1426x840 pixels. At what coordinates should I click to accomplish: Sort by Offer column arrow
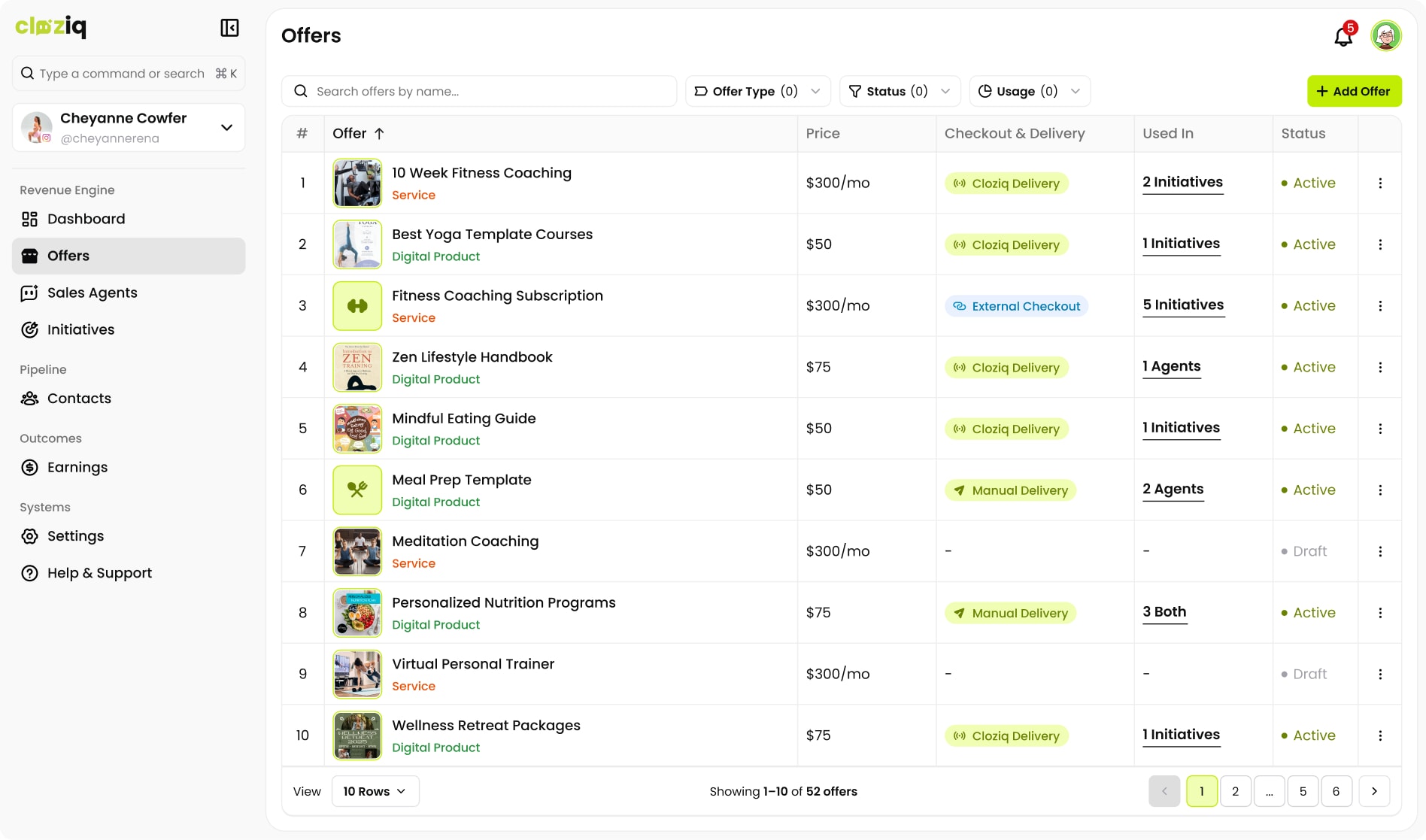point(379,133)
